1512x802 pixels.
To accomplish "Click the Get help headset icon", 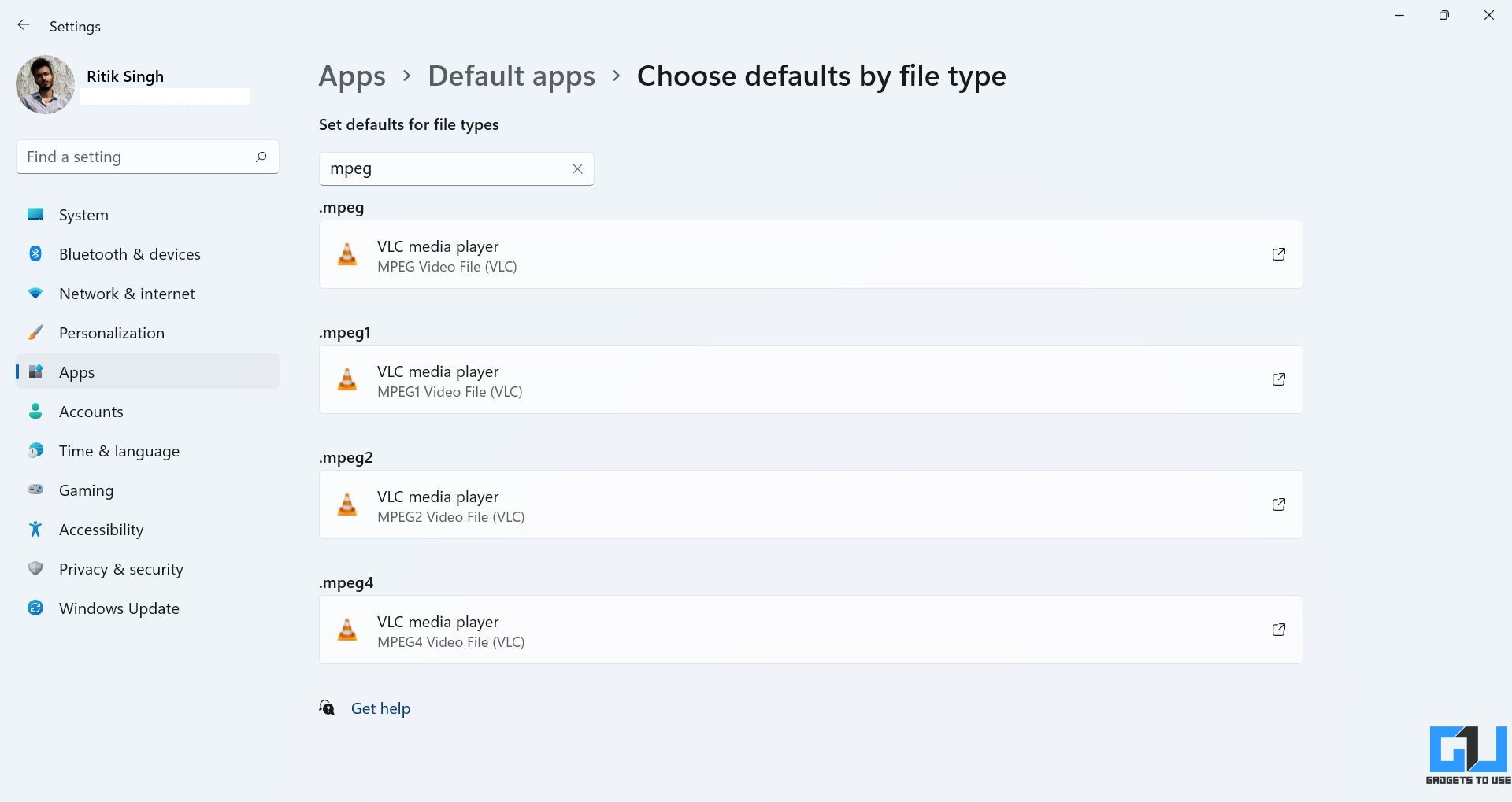I will (x=328, y=708).
